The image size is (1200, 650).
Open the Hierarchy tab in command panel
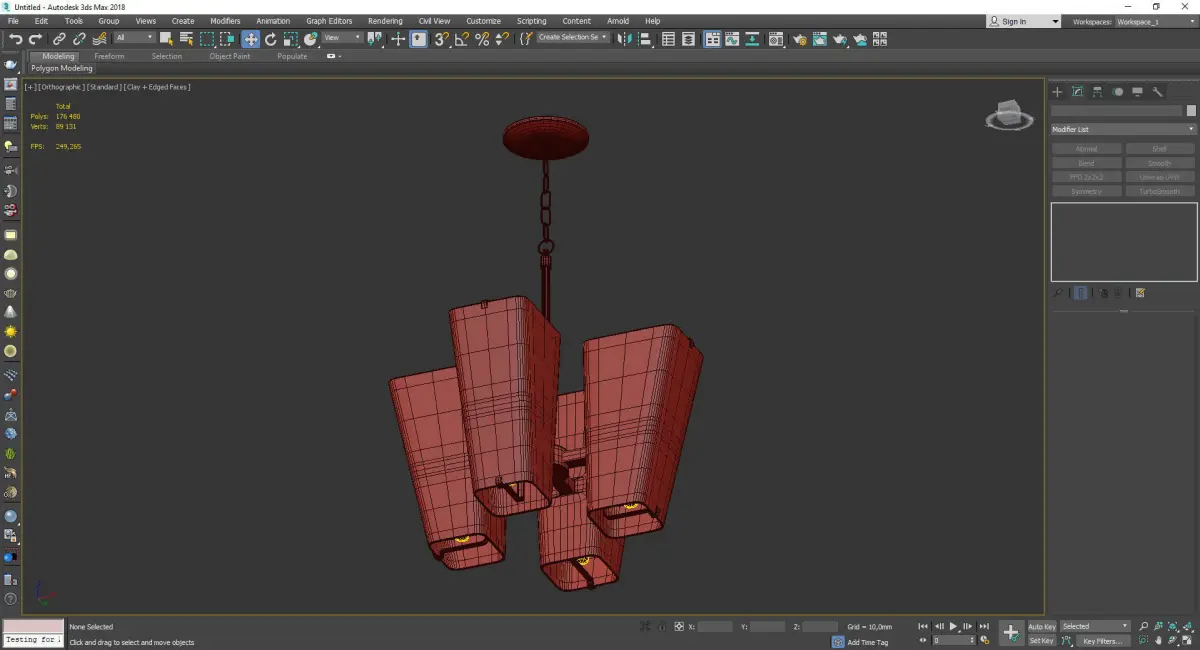(1097, 92)
